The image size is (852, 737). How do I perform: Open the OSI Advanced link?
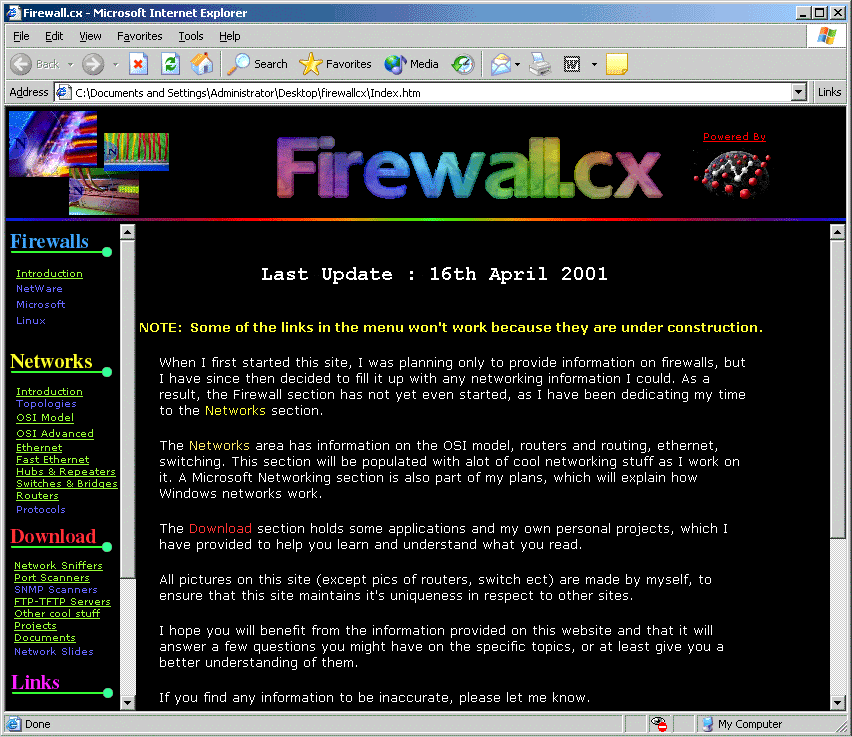[55, 433]
